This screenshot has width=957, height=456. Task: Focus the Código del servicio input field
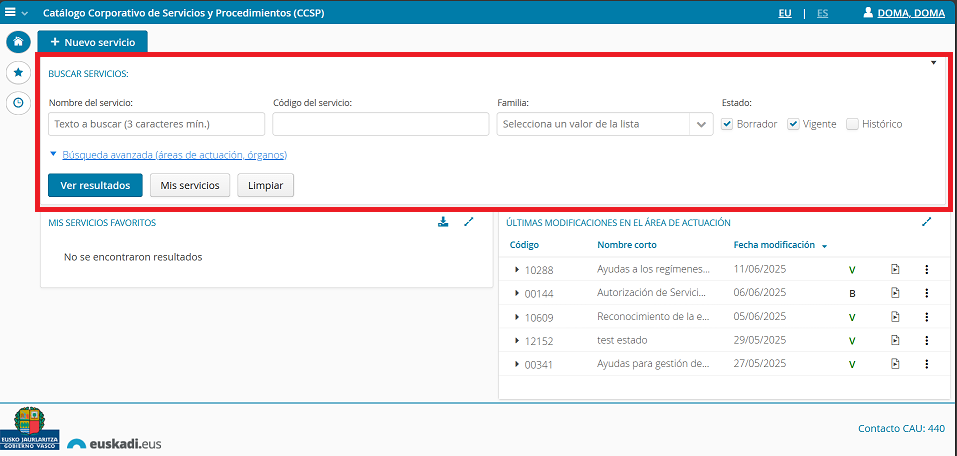click(381, 124)
